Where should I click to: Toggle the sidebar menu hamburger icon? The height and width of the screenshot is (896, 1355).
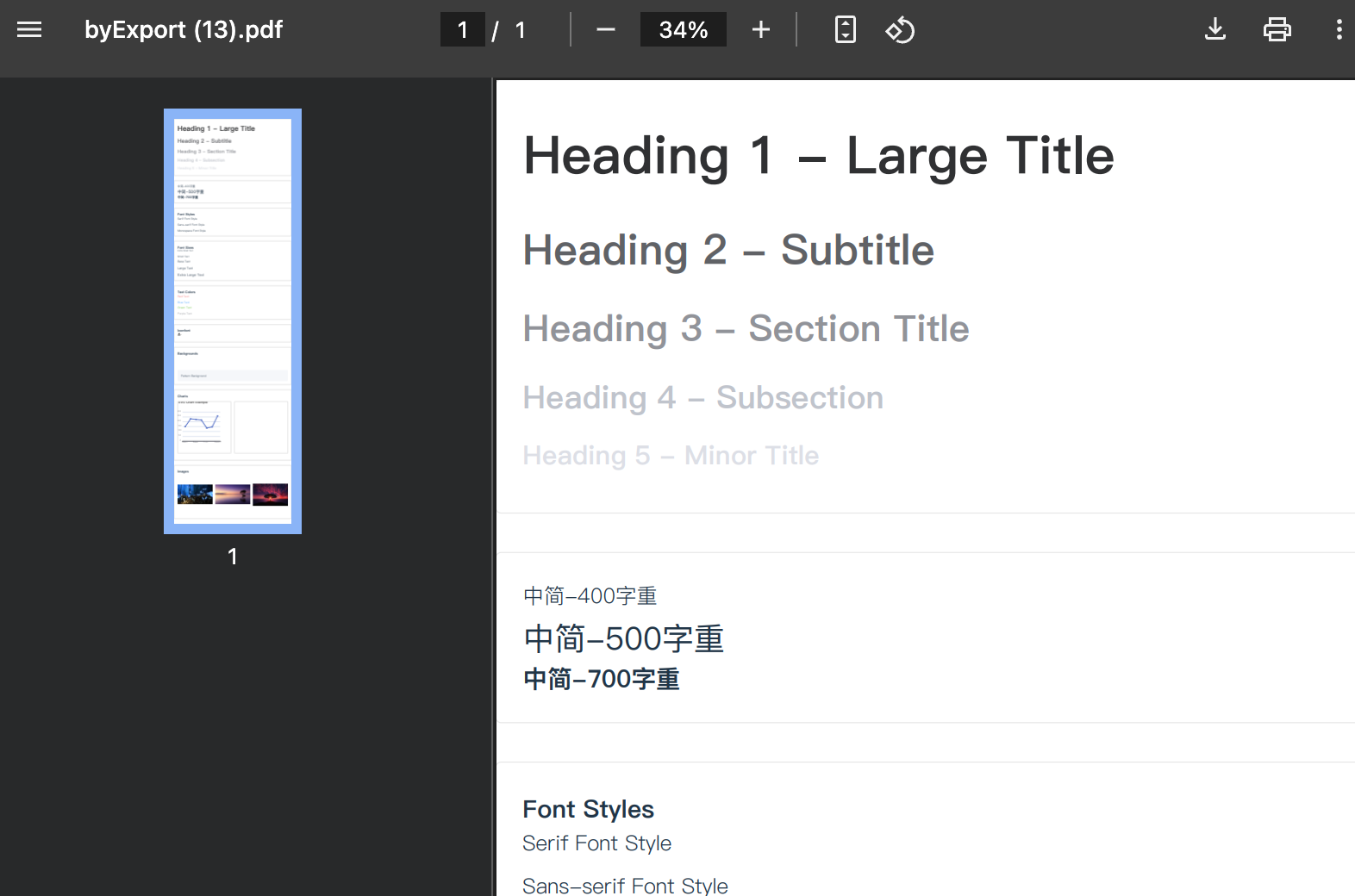point(29,30)
